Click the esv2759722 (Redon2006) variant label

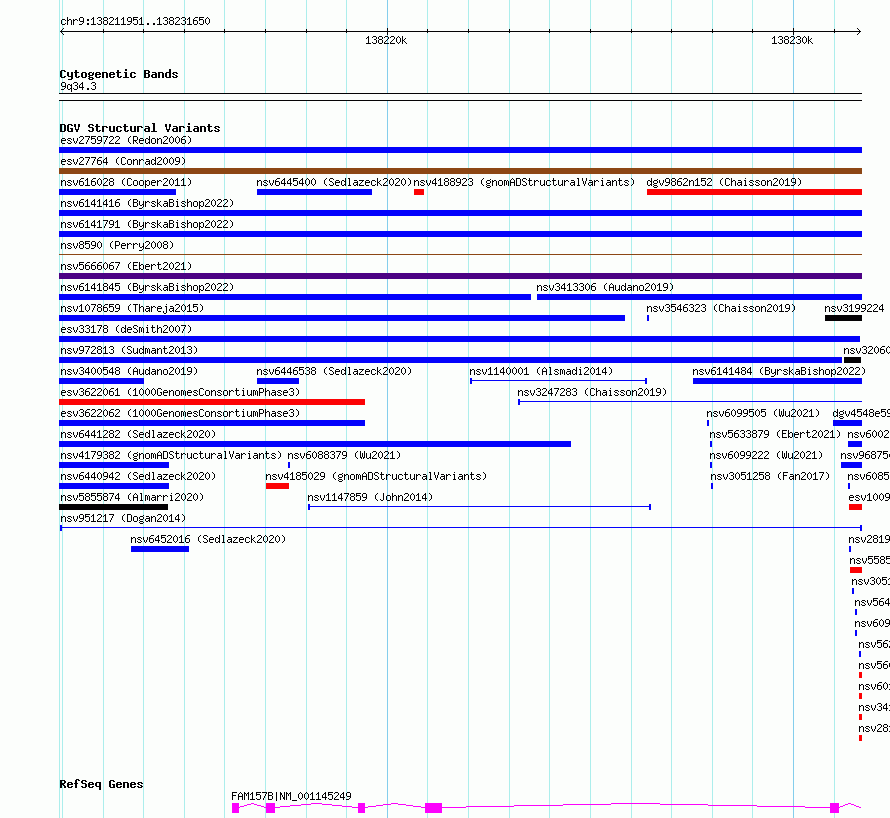[x=126, y=140]
